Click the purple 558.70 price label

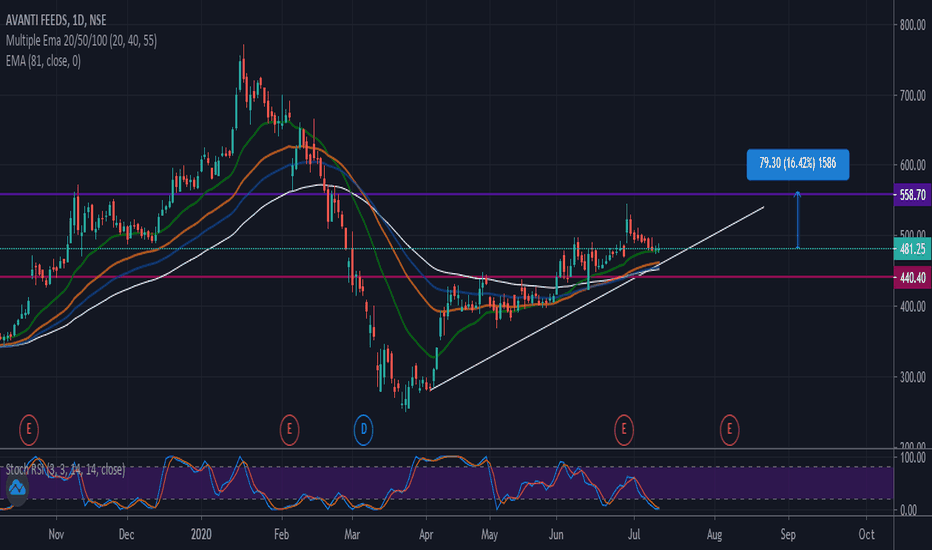(x=912, y=195)
